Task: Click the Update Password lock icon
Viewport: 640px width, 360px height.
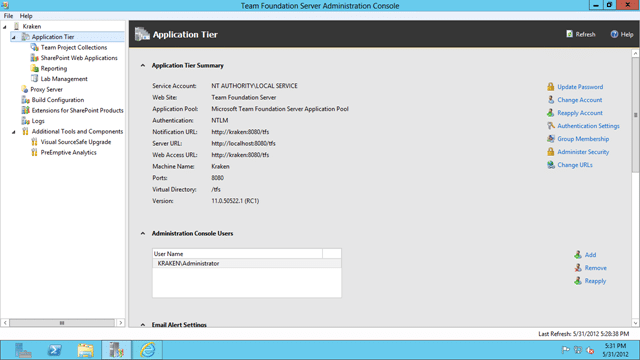Action: 551,87
